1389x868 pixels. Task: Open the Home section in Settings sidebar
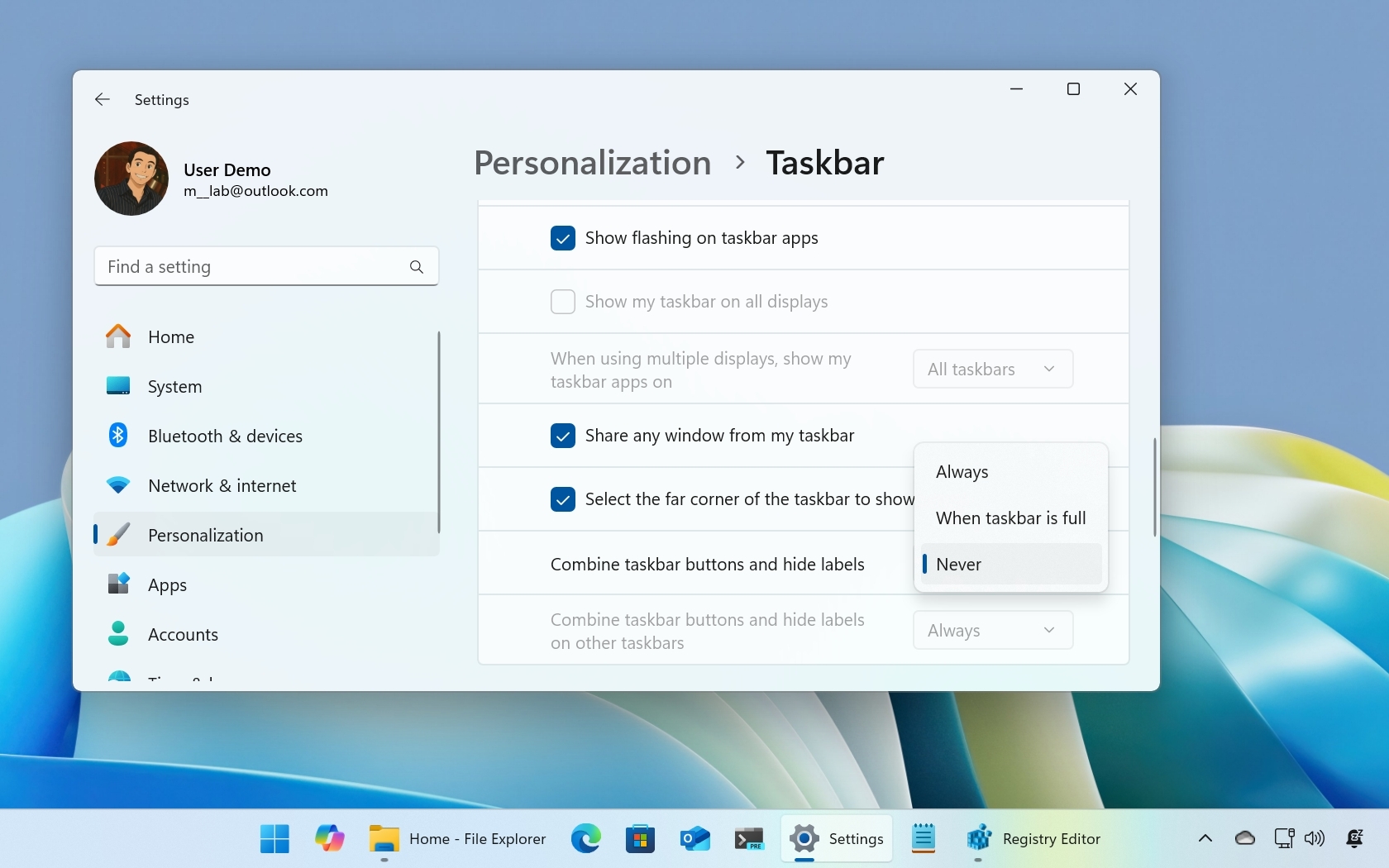click(171, 336)
